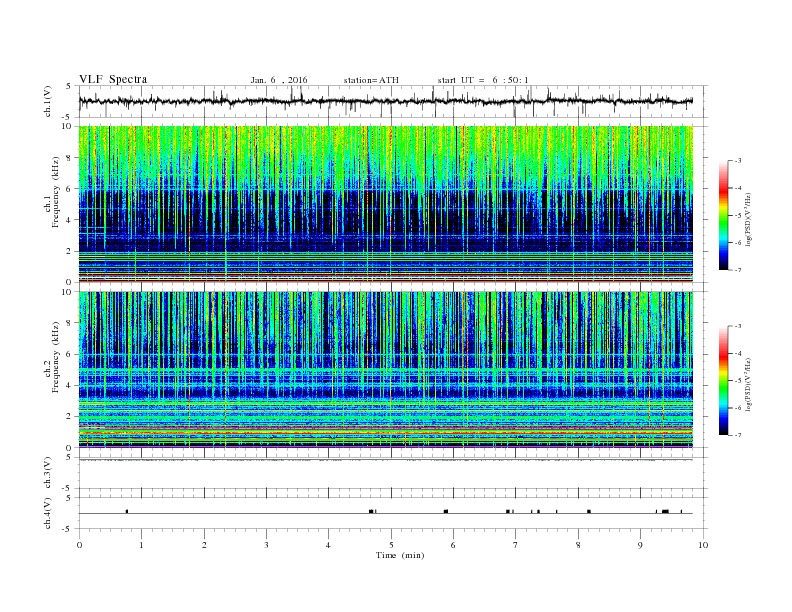Click the "start UT = 6:50:1" header text
This screenshot has width=792, height=612.
tap(483, 80)
